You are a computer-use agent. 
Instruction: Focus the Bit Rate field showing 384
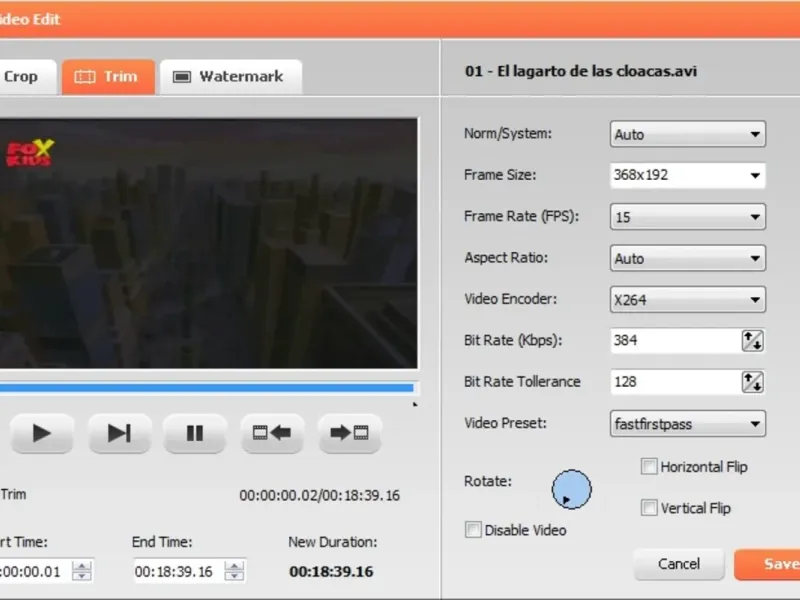pos(676,341)
